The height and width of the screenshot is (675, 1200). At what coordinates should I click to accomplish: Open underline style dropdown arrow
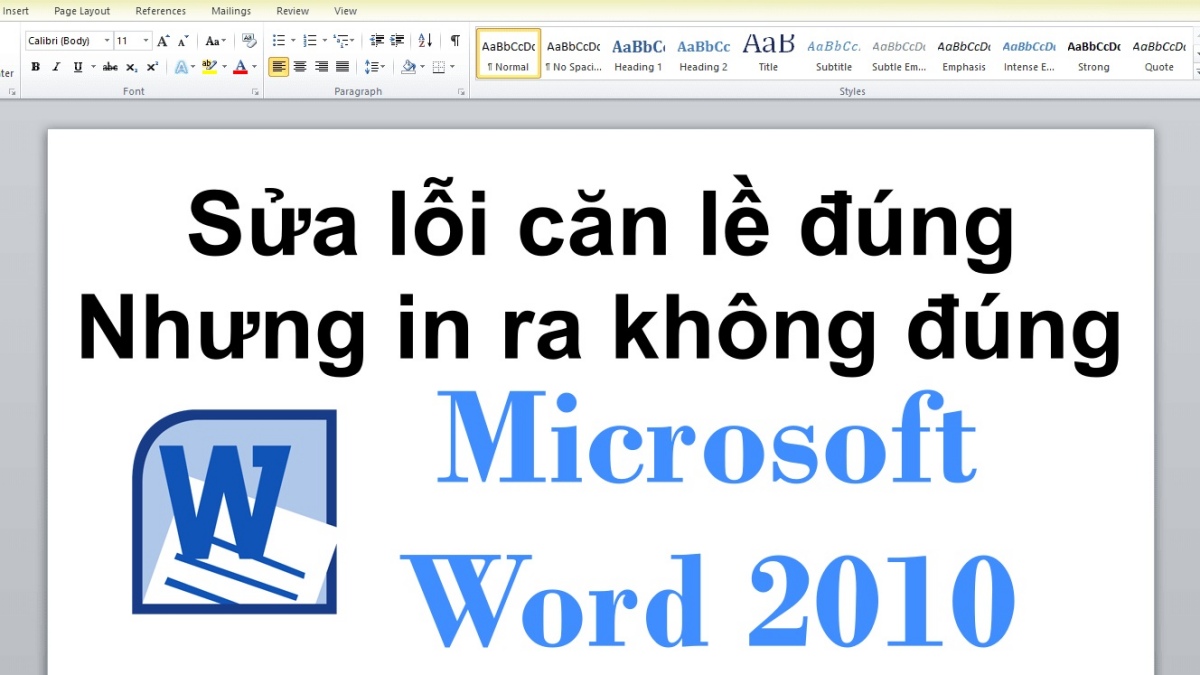coord(93,67)
